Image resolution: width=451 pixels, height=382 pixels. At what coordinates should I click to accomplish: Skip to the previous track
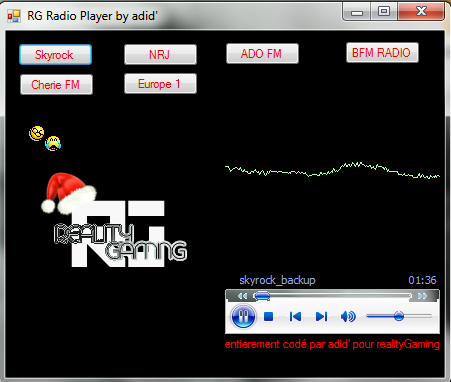click(x=295, y=316)
